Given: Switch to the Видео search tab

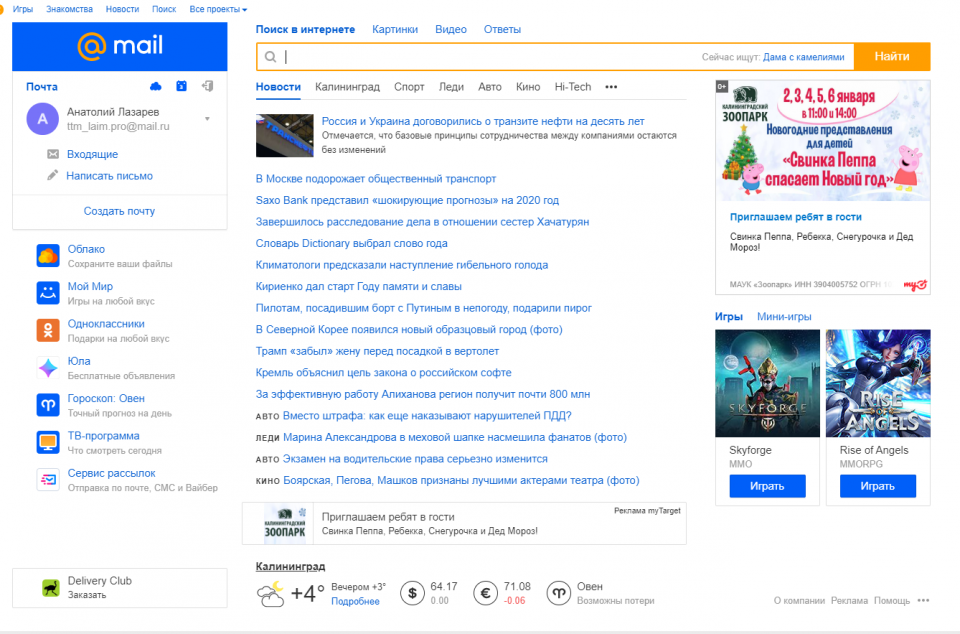Looking at the screenshot, I should click(451, 29).
